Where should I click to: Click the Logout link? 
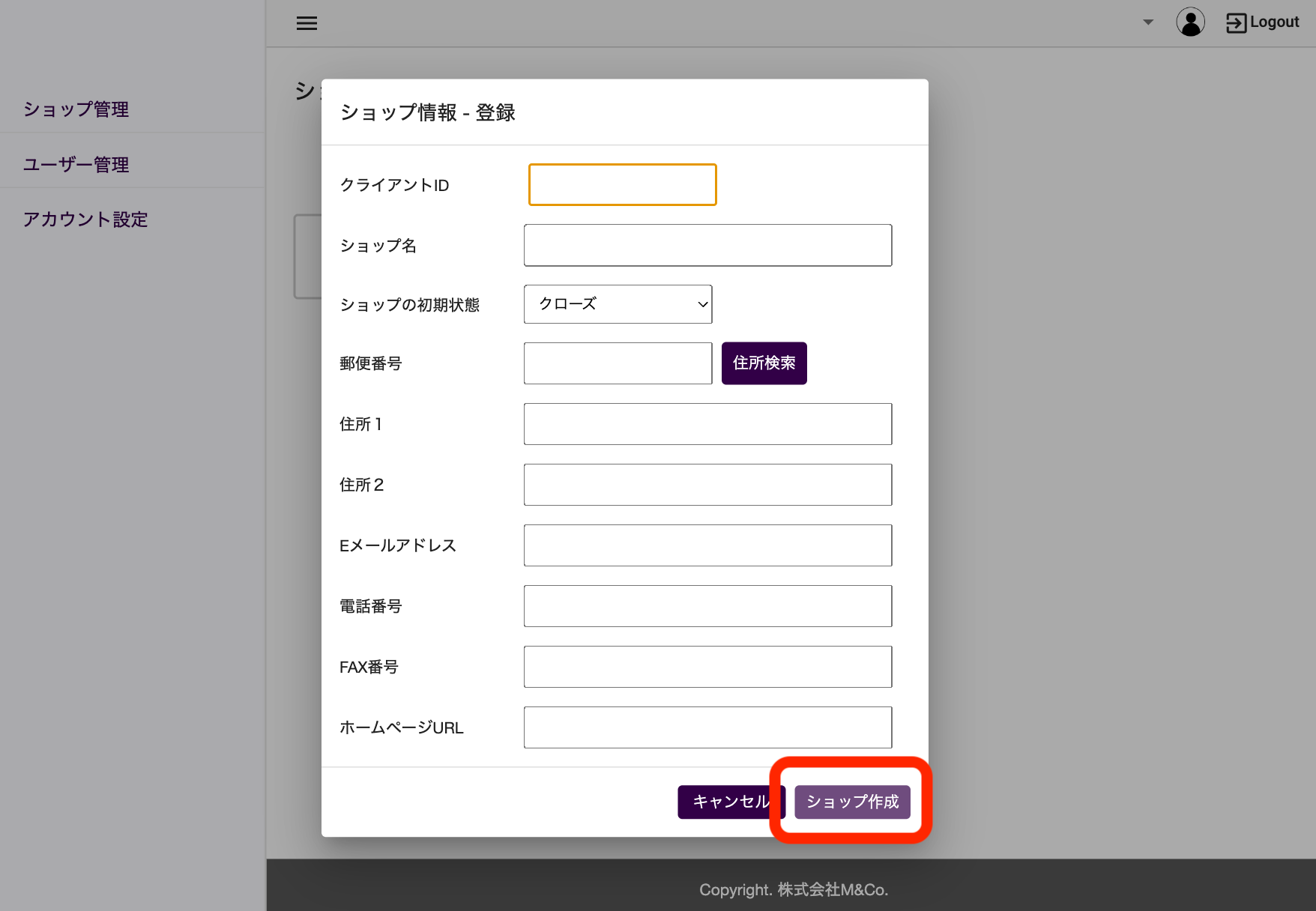tap(1262, 22)
